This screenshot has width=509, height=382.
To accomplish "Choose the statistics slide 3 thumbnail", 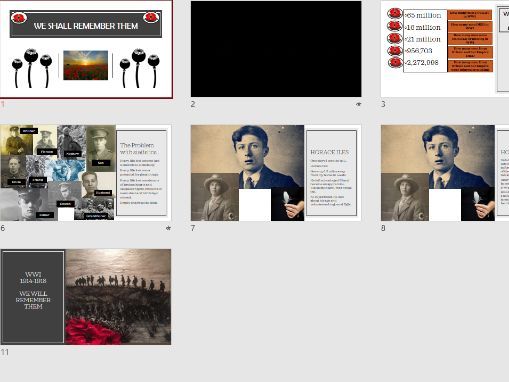I will [445, 49].
